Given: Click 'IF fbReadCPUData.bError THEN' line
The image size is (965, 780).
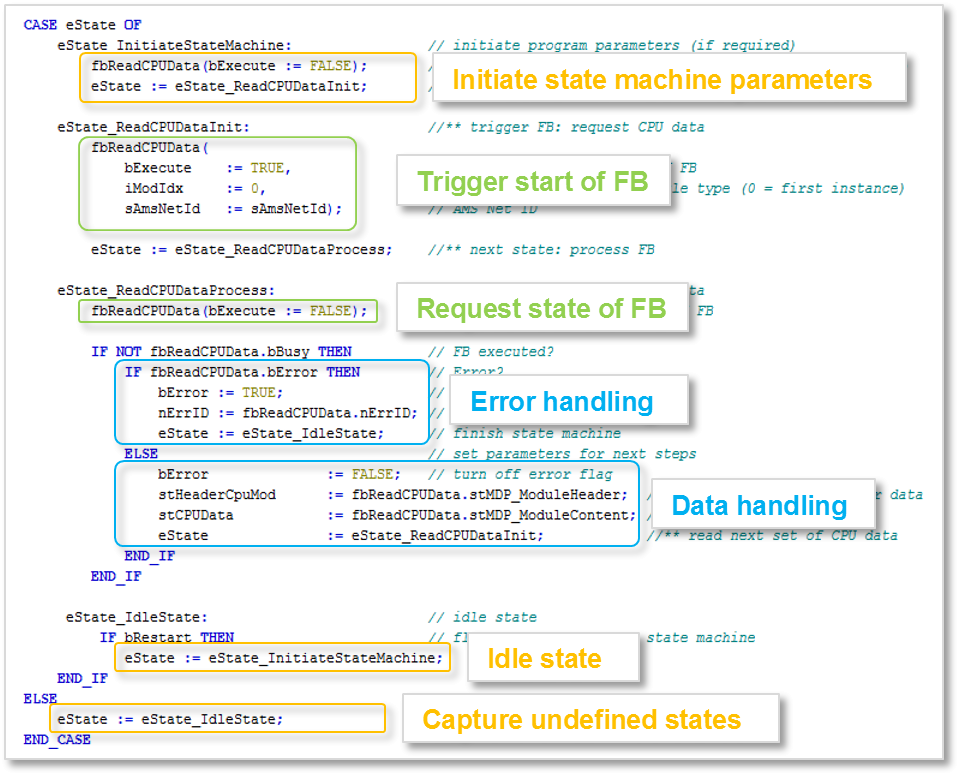Looking at the screenshot, I should click(242, 372).
